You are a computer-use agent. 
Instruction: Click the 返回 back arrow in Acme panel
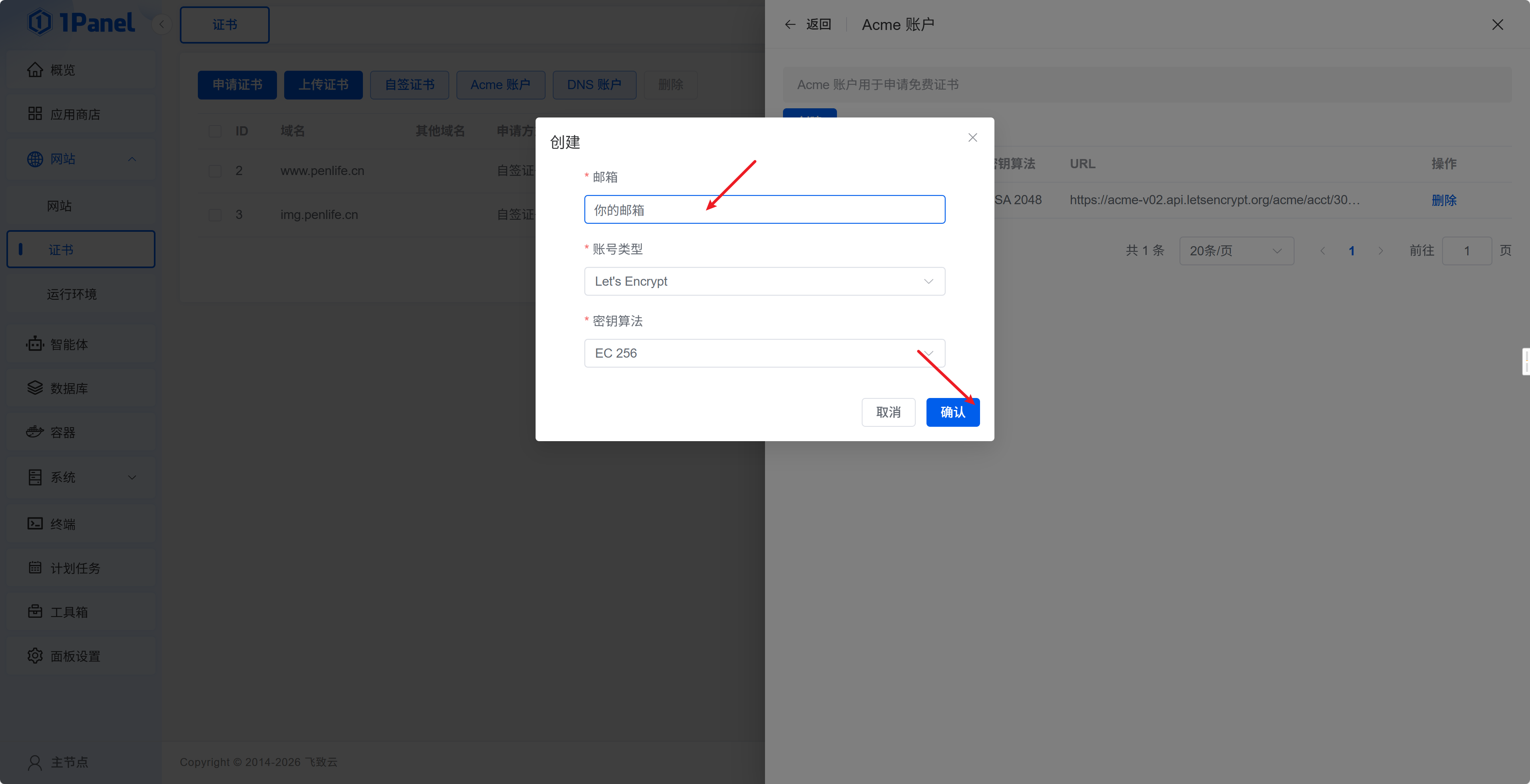click(x=791, y=24)
